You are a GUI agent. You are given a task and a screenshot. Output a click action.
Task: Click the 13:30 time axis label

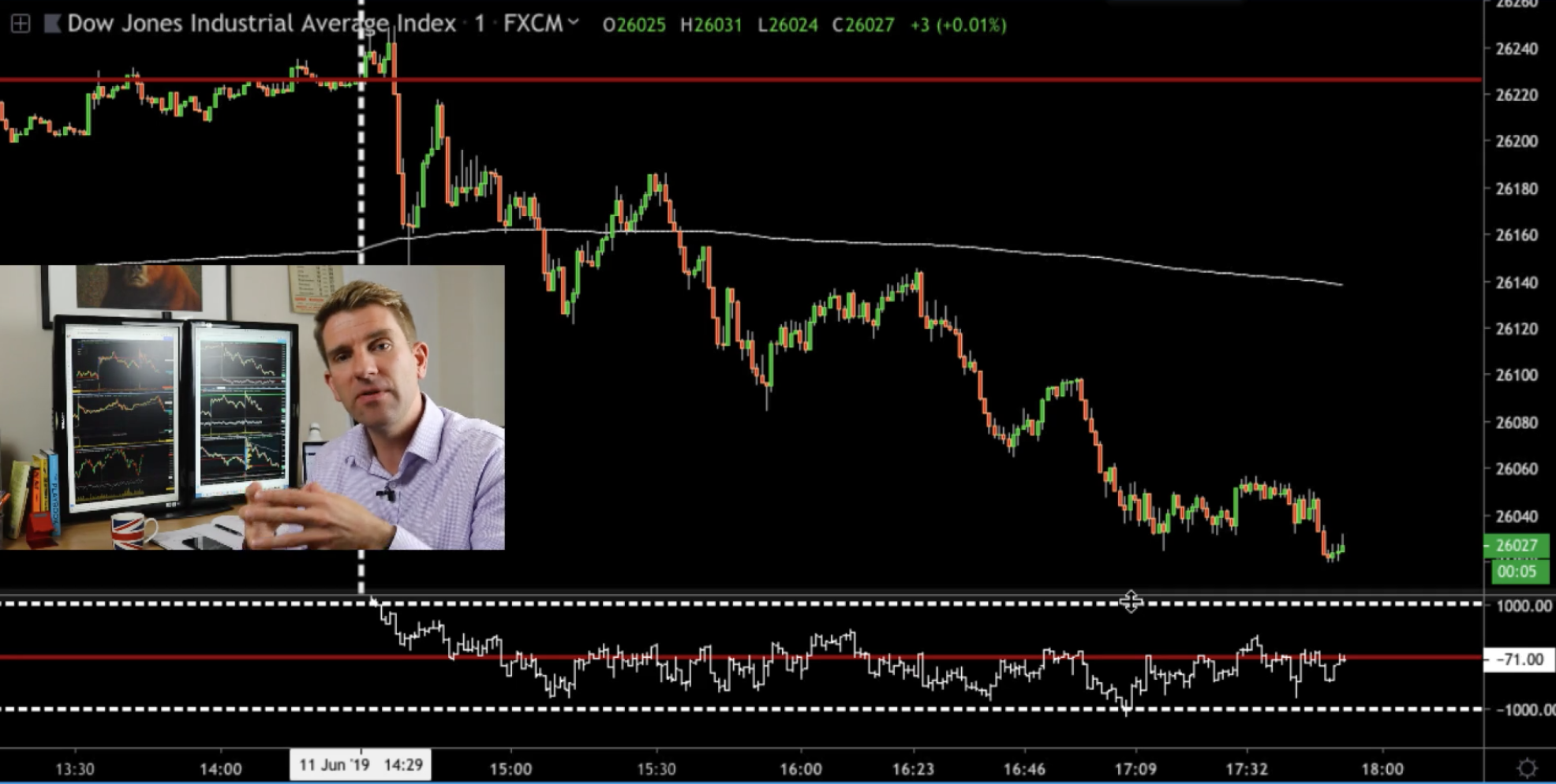coord(75,768)
